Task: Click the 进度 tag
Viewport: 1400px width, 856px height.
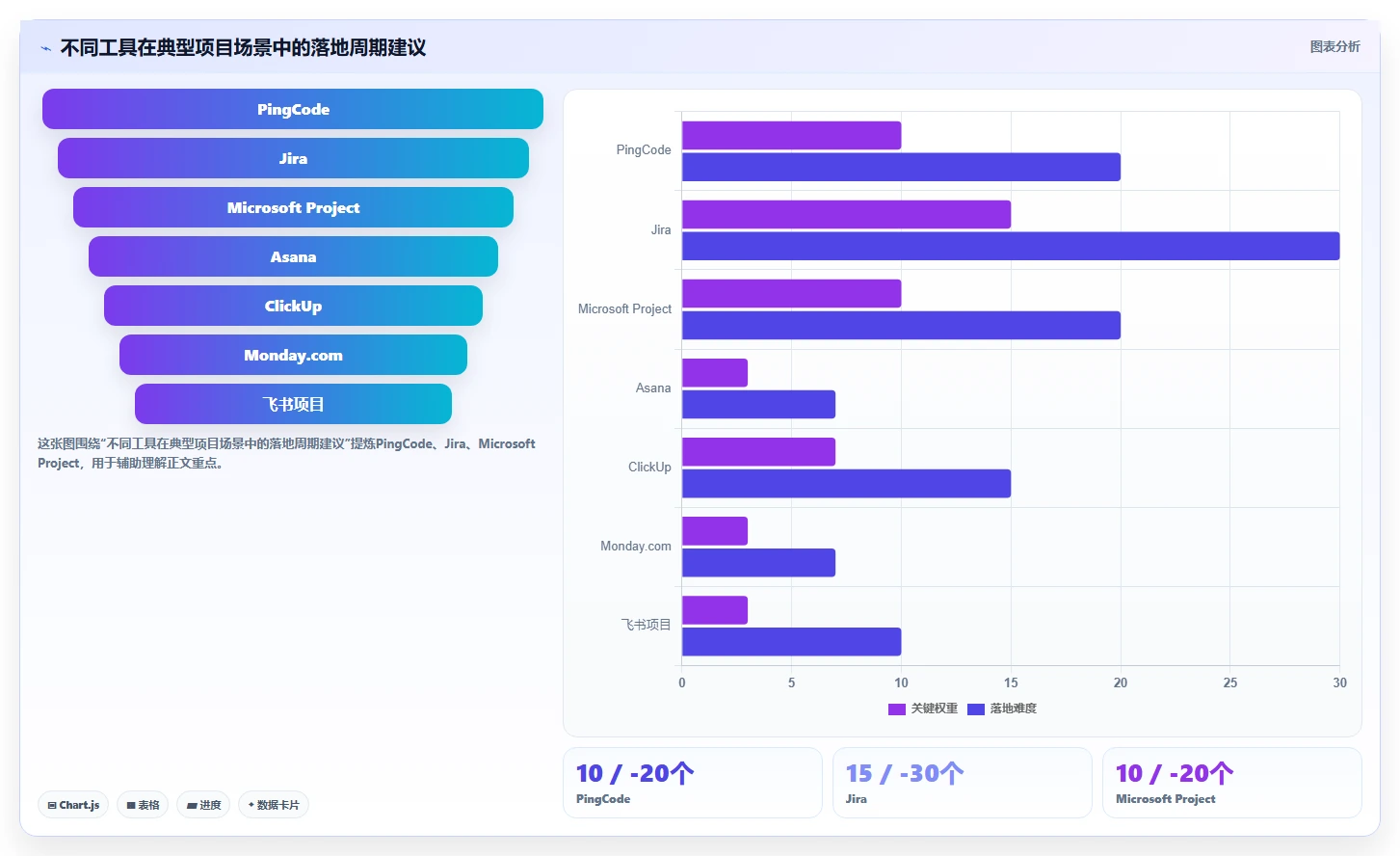Action: pyautogui.click(x=203, y=805)
